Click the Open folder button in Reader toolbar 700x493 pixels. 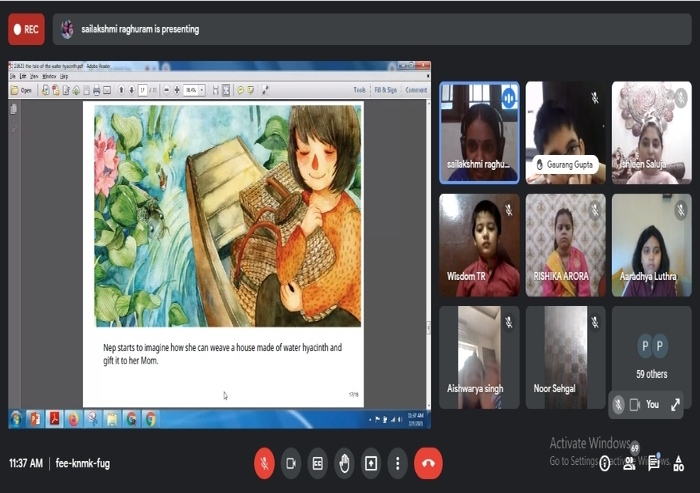point(21,90)
